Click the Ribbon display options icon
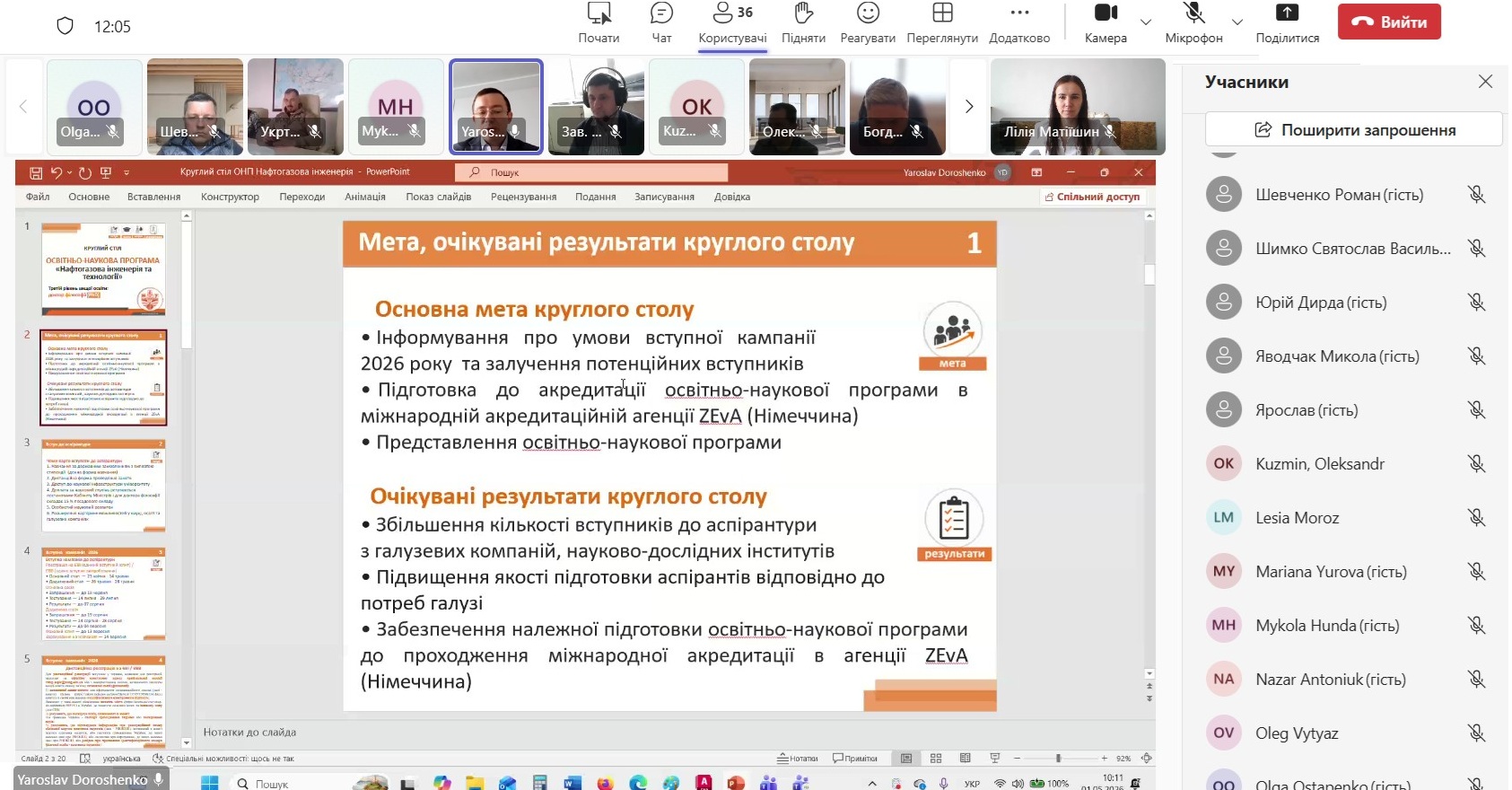The image size is (1512, 790). 1036,172
